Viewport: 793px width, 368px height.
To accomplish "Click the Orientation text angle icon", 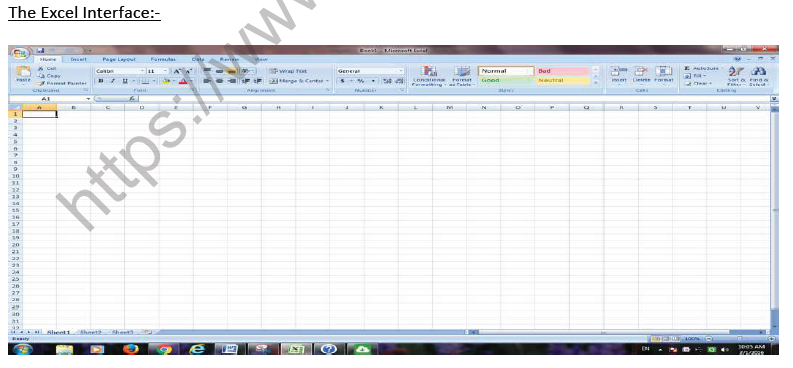I will [246, 71].
